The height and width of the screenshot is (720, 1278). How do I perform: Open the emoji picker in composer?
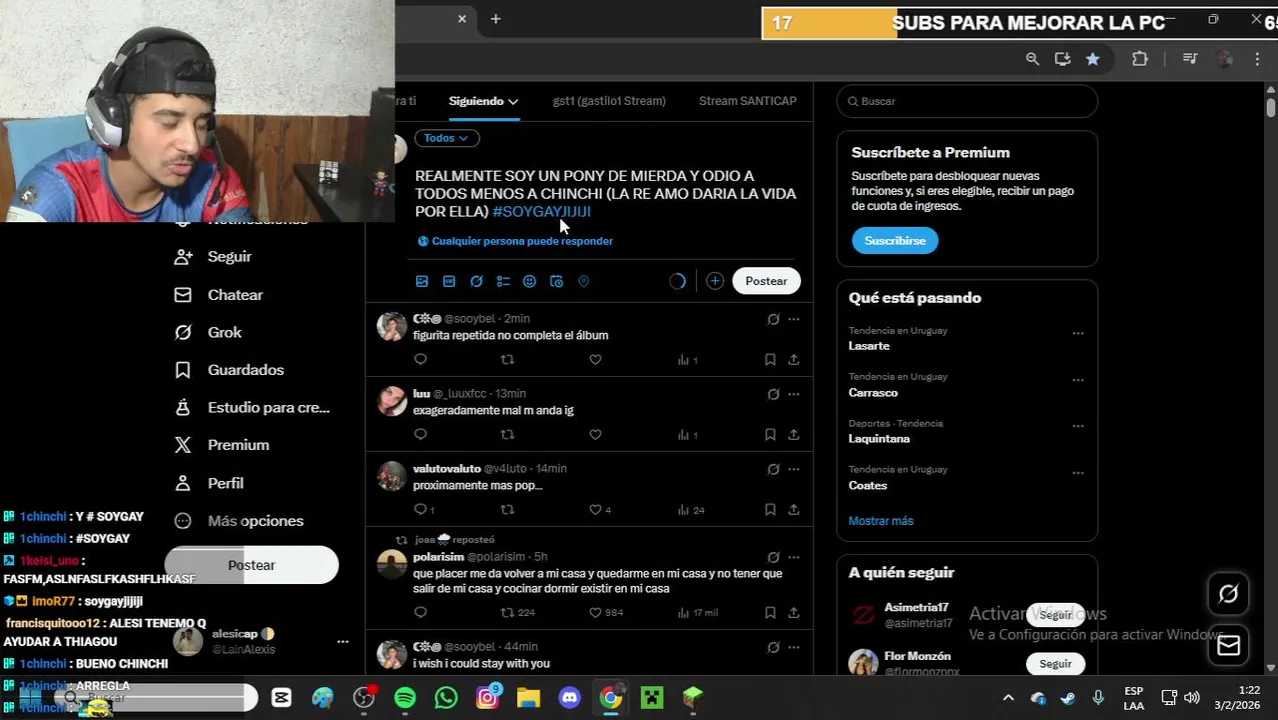[x=530, y=281]
